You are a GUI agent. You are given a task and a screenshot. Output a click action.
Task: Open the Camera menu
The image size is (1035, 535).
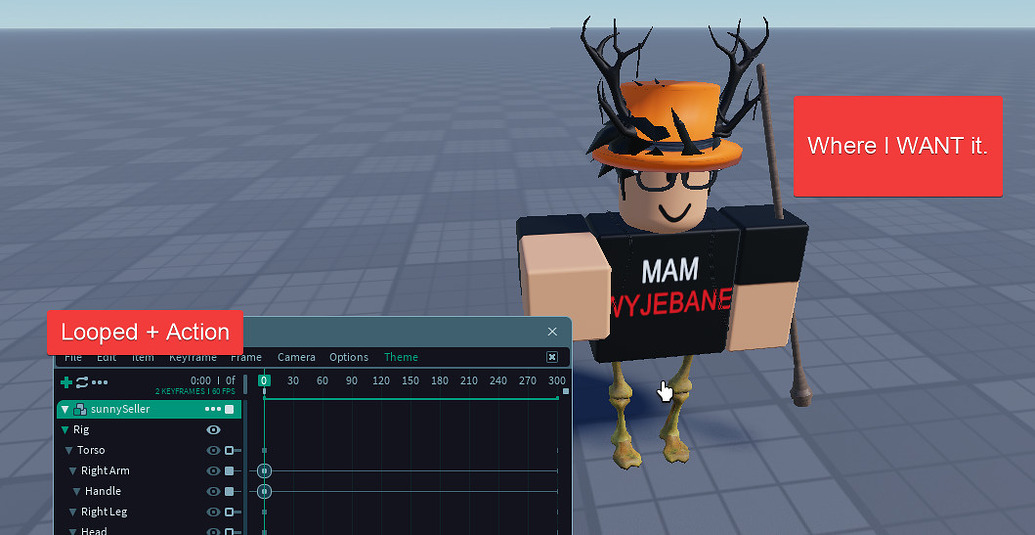point(296,357)
